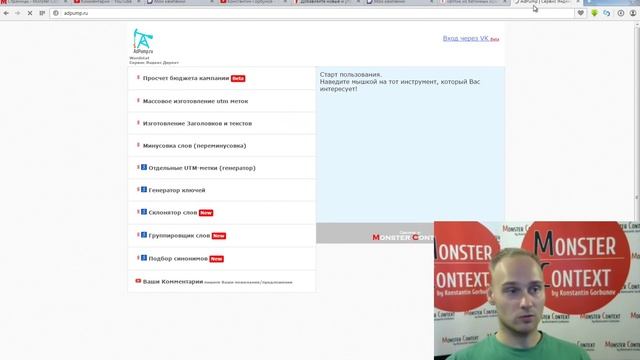Click YouTube icon beside Ваши Комментарии
Viewport: 640px width, 360px height.
click(x=138, y=281)
